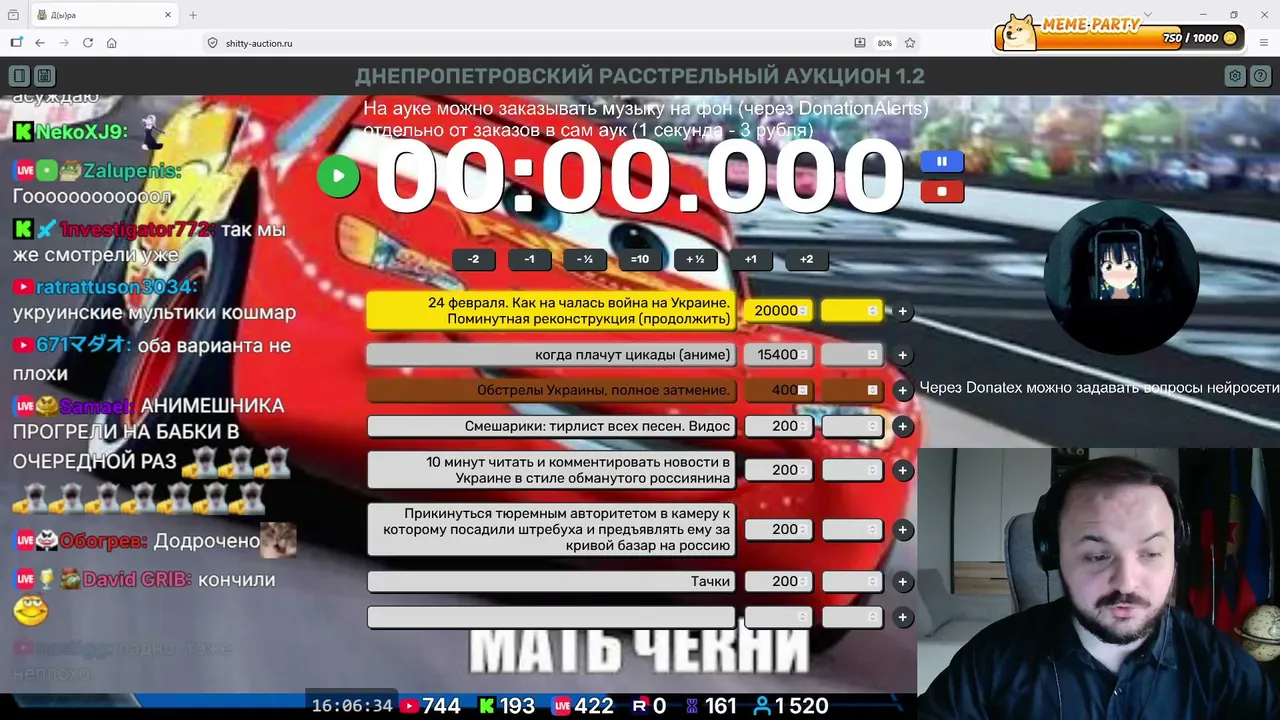Screen dimensions: 1280x720
Task: Click chat username 'NekoXJ9:'
Action: pos(82,132)
